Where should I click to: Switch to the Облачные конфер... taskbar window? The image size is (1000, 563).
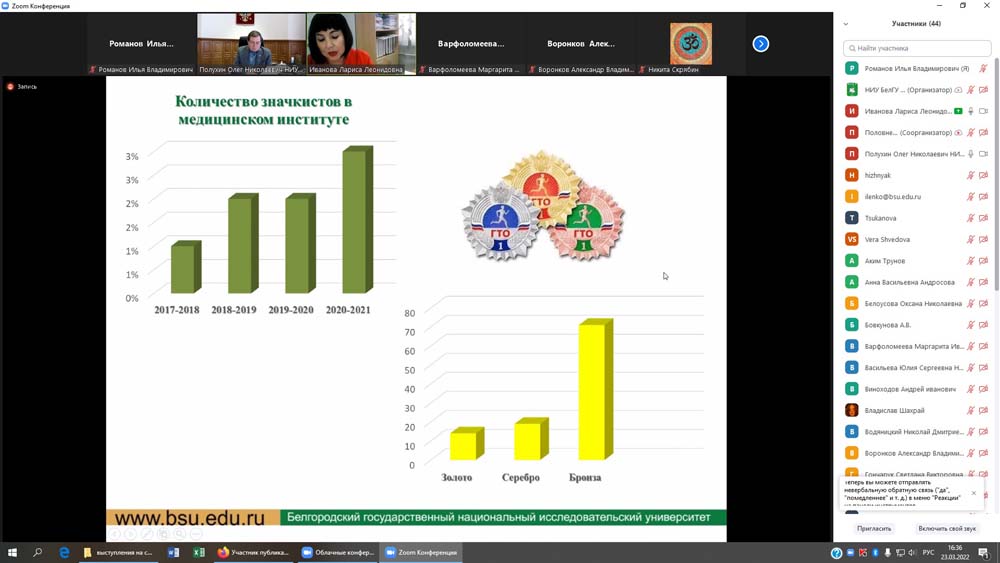[x=338, y=552]
